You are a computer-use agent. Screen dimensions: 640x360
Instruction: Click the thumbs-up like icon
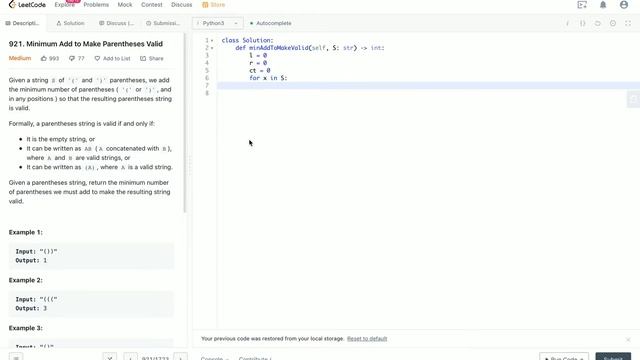tap(44, 58)
